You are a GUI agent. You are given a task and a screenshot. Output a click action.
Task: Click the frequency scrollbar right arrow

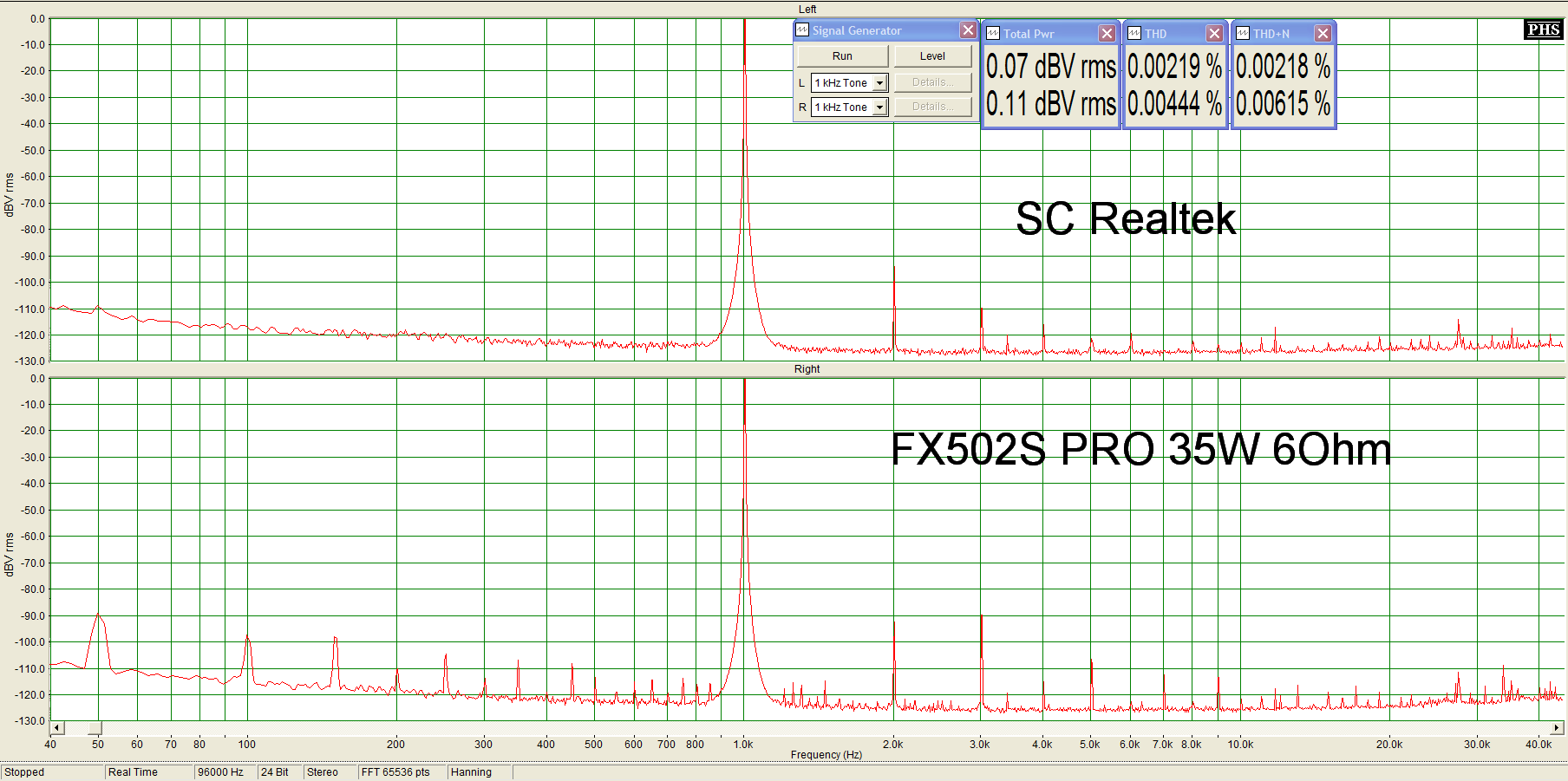(x=1557, y=728)
